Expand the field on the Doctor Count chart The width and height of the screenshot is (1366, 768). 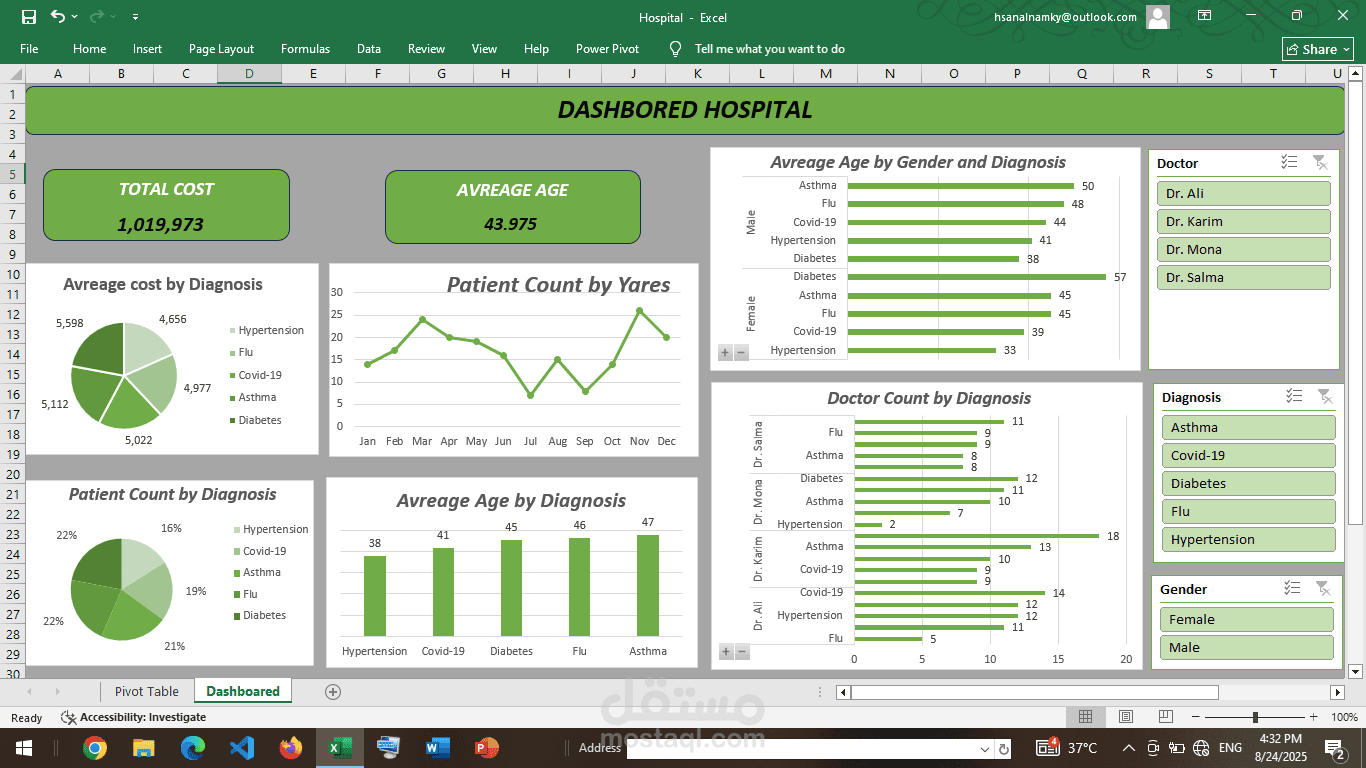tap(726, 652)
